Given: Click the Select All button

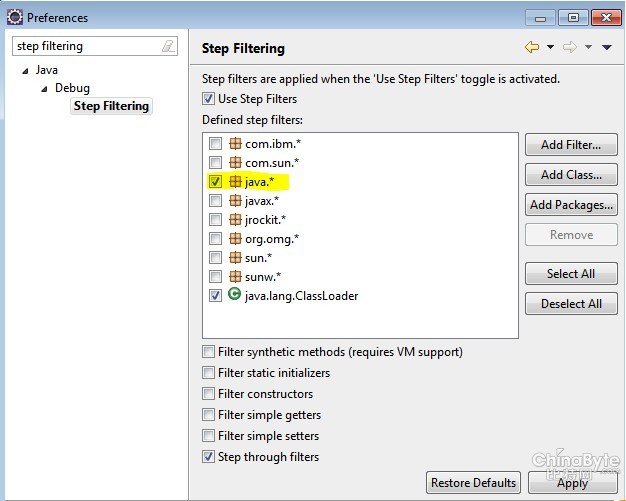Looking at the screenshot, I should click(x=570, y=274).
